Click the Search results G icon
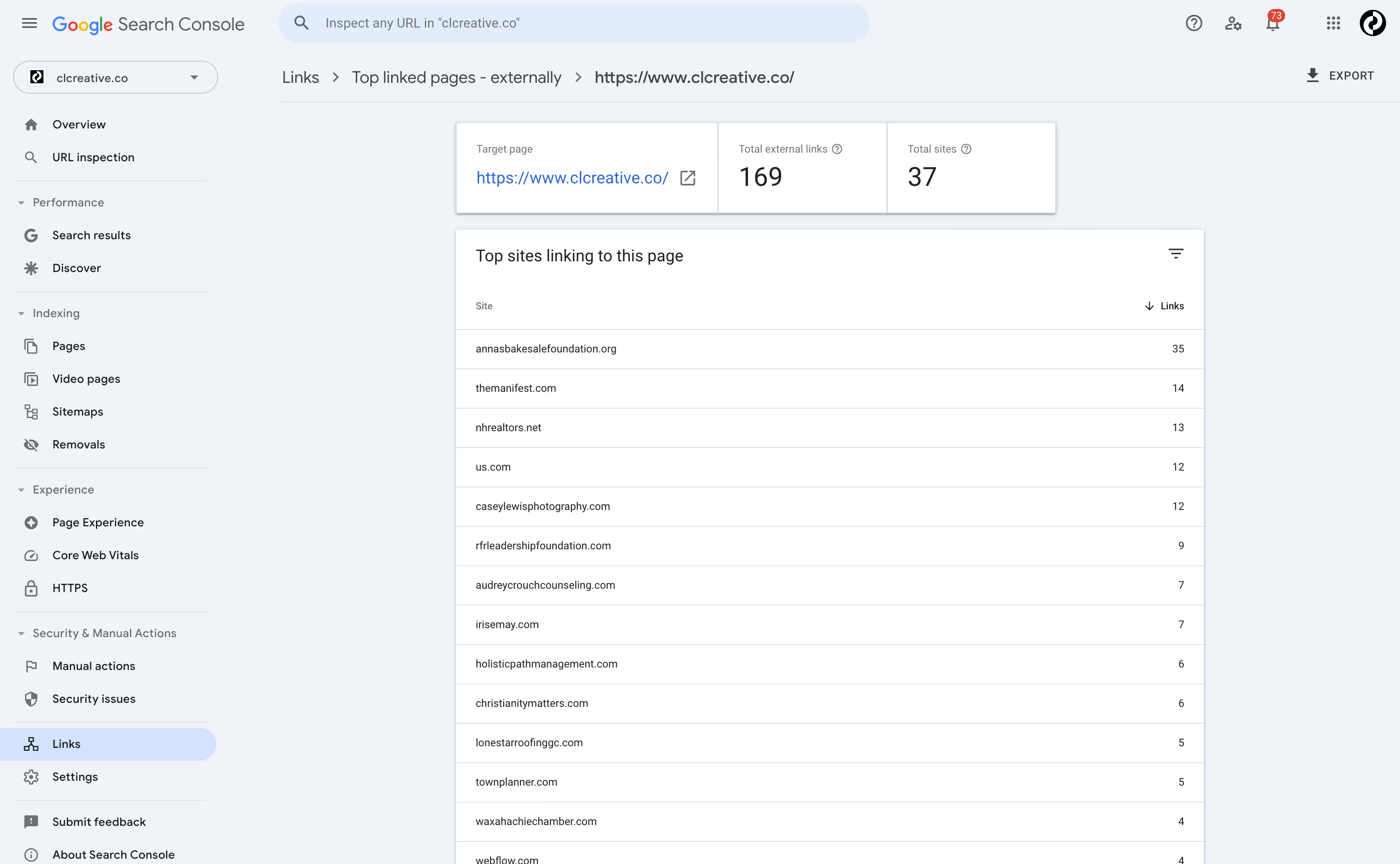 32,235
